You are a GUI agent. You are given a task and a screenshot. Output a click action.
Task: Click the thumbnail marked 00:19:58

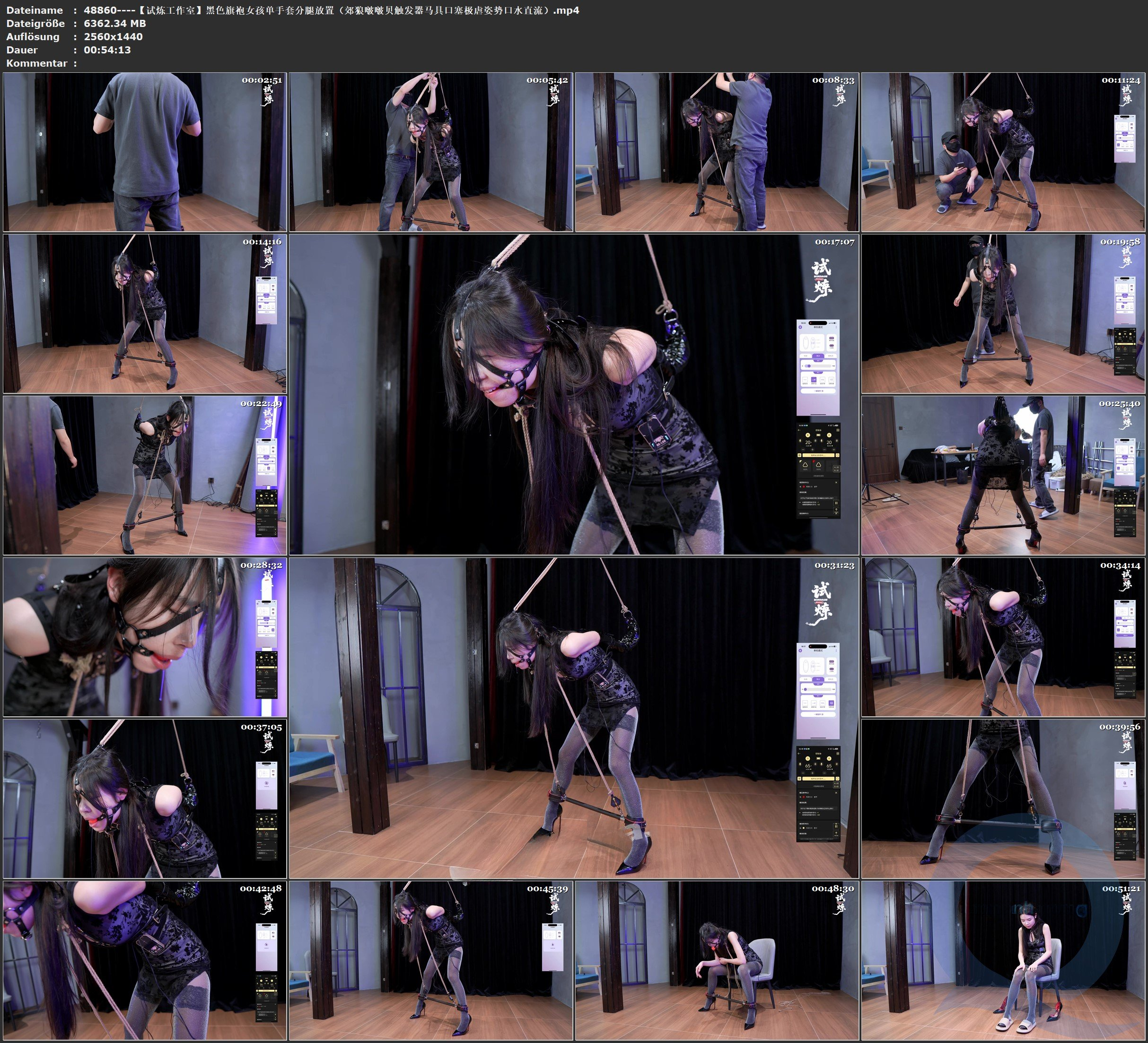pyautogui.click(x=1003, y=313)
